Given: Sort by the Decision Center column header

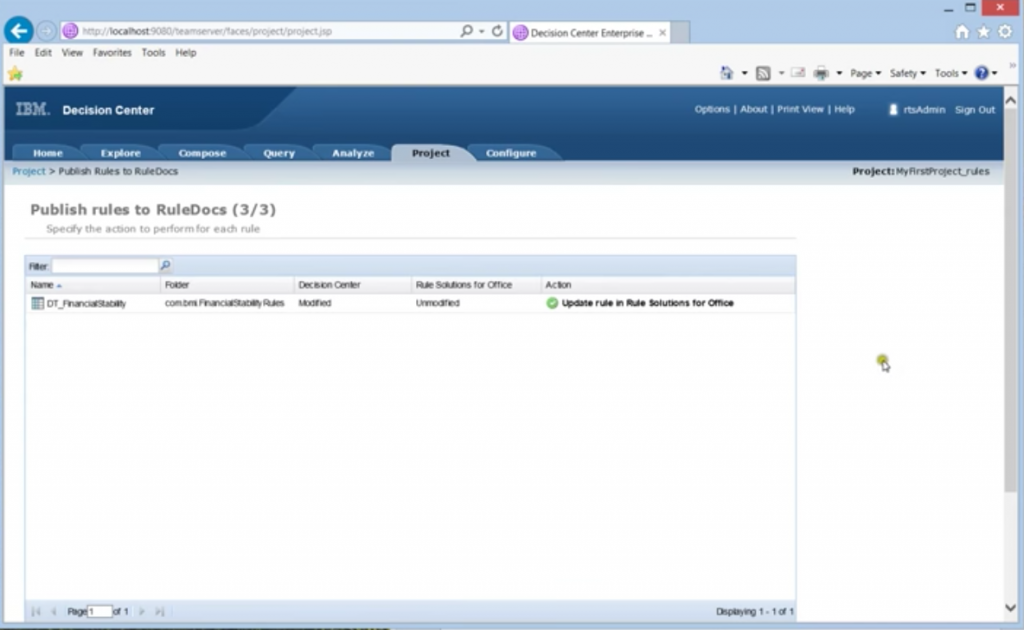Looking at the screenshot, I should pos(353,285).
